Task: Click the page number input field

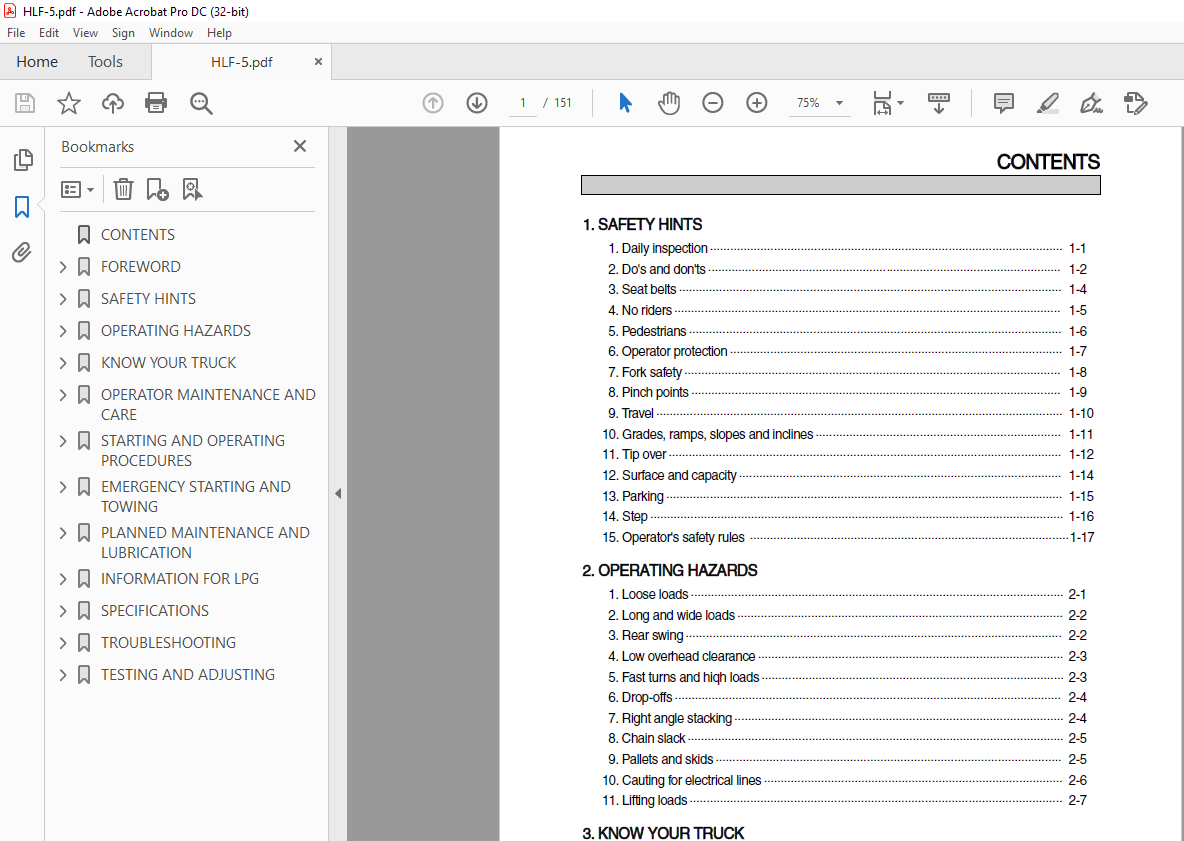Action: coord(523,103)
